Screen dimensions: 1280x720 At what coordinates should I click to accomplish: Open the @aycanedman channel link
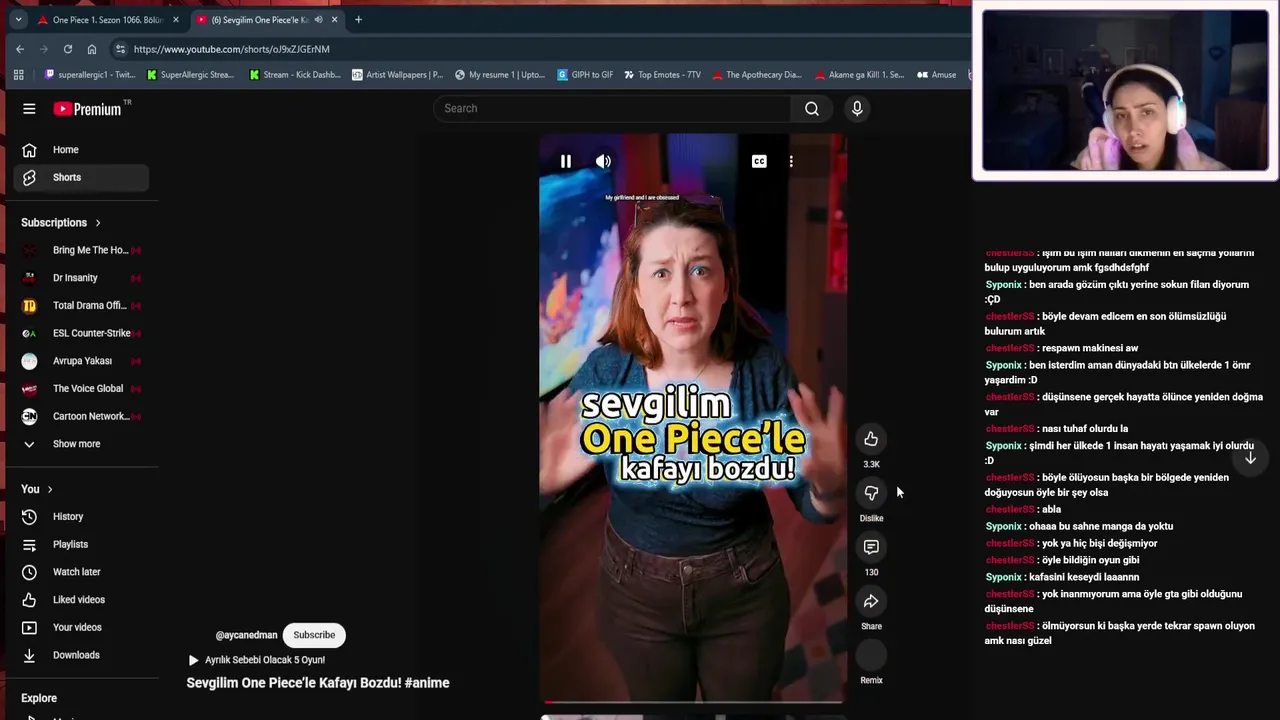pos(246,635)
